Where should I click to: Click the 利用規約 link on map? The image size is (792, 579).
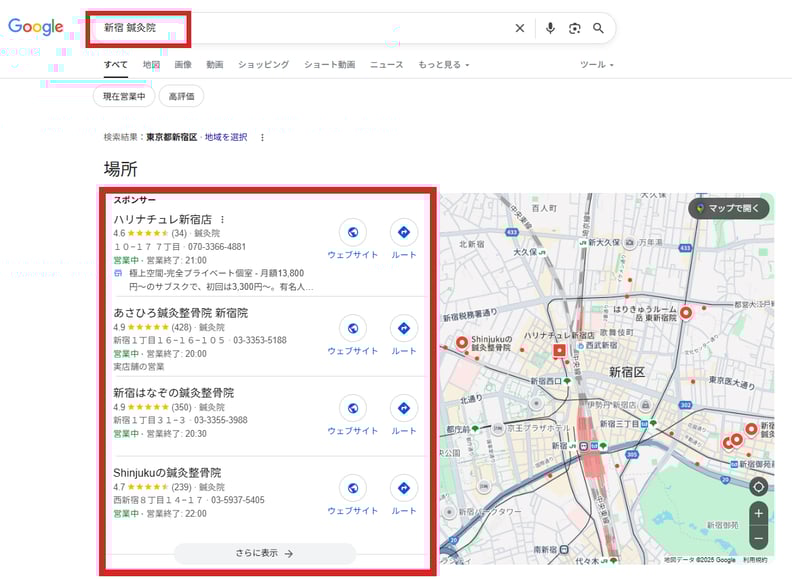(x=755, y=560)
